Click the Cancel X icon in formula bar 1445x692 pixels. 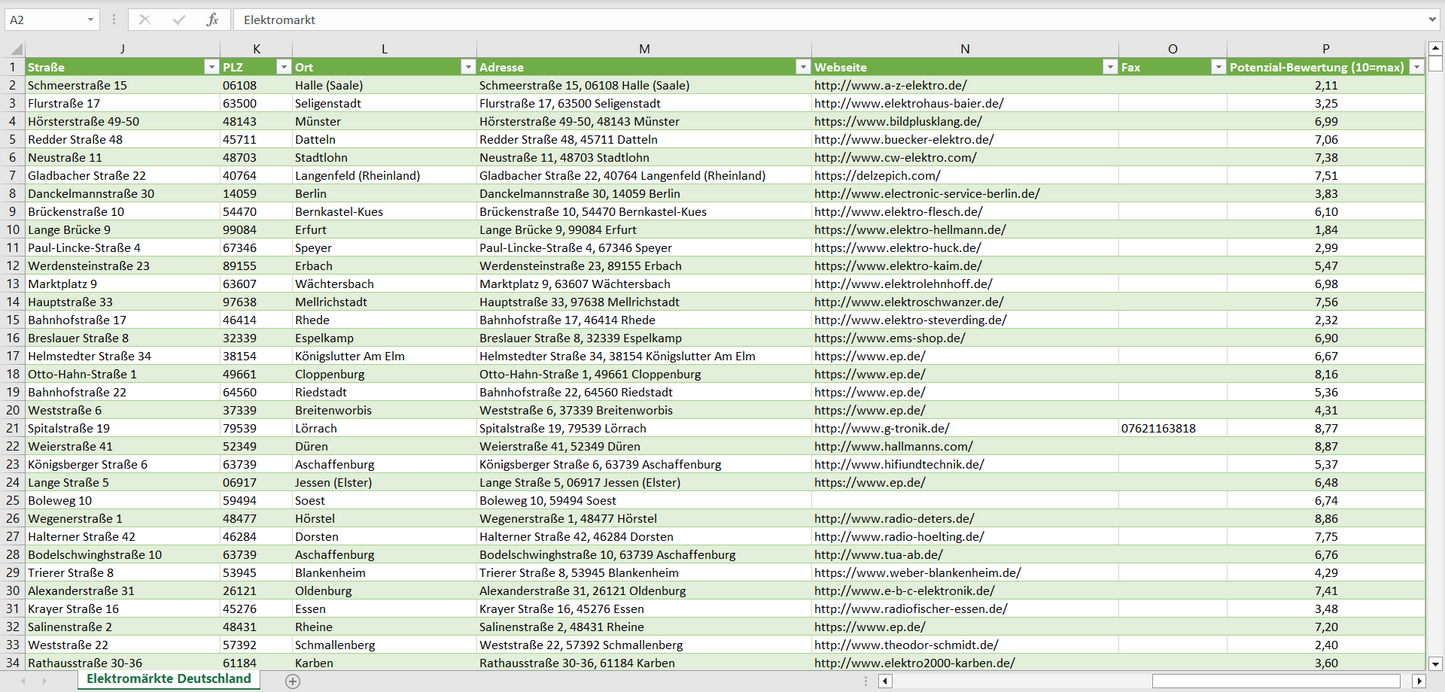(145, 20)
